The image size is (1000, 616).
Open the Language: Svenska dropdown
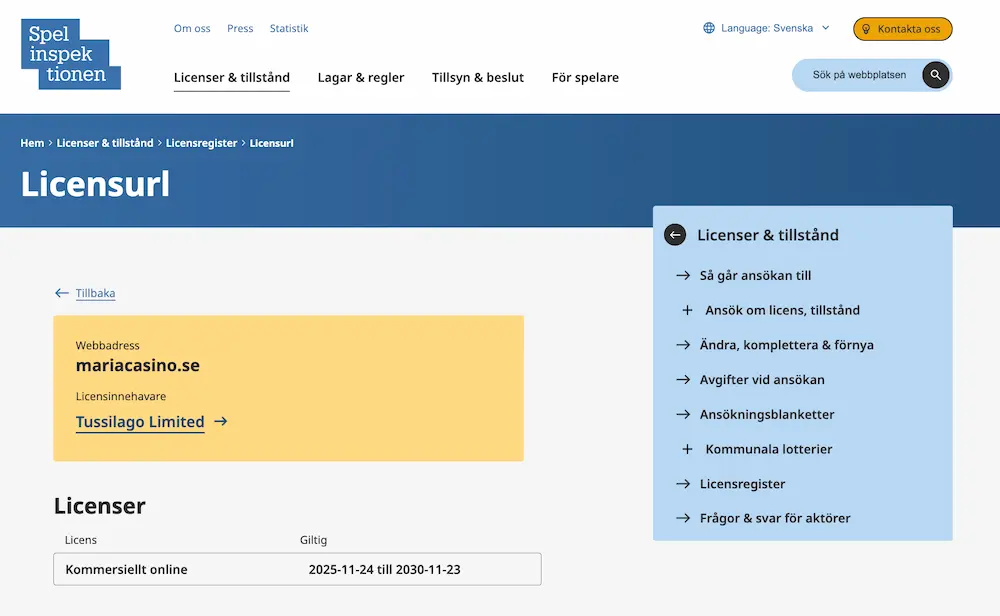tap(767, 28)
